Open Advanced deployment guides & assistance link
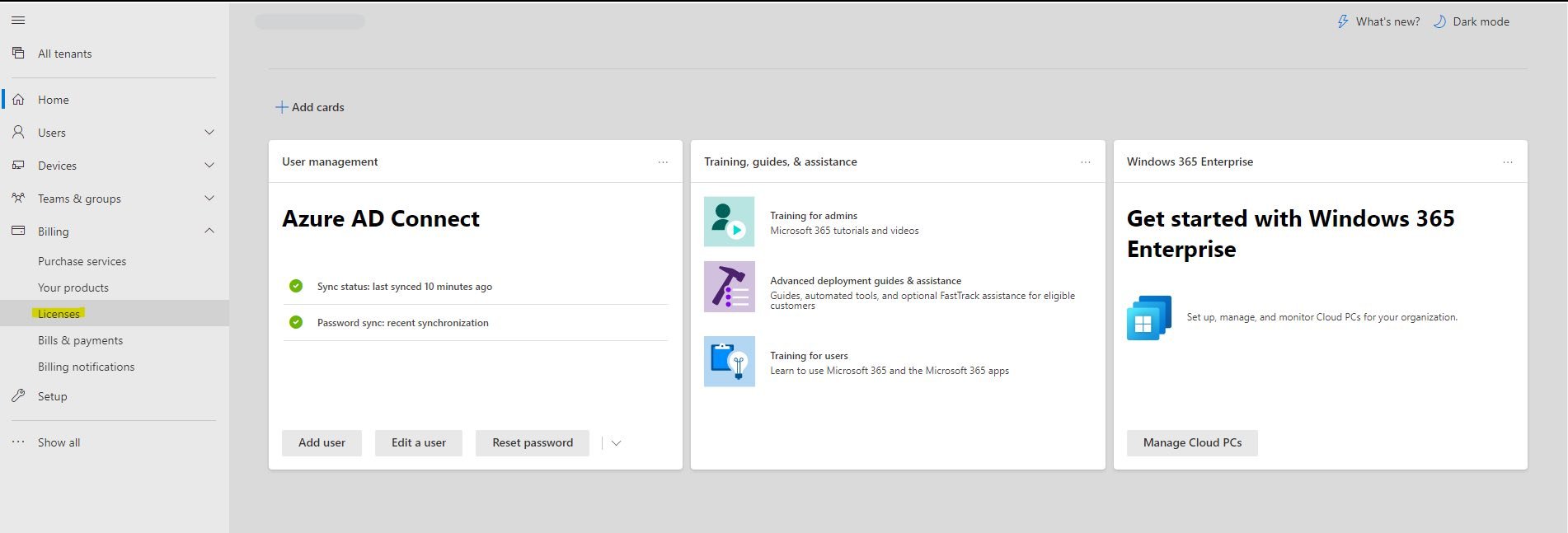The height and width of the screenshot is (533, 1568). 866,281
